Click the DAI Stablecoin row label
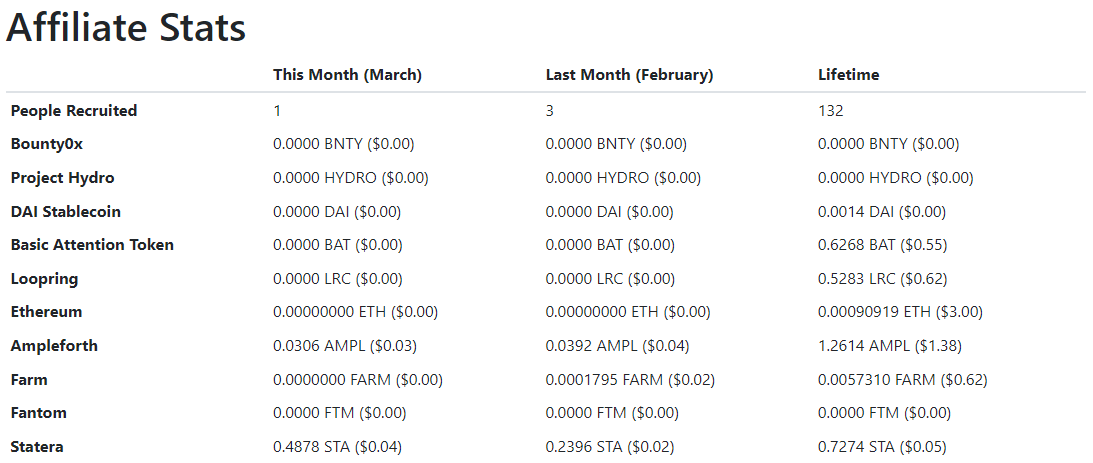1093x463 pixels. (66, 211)
